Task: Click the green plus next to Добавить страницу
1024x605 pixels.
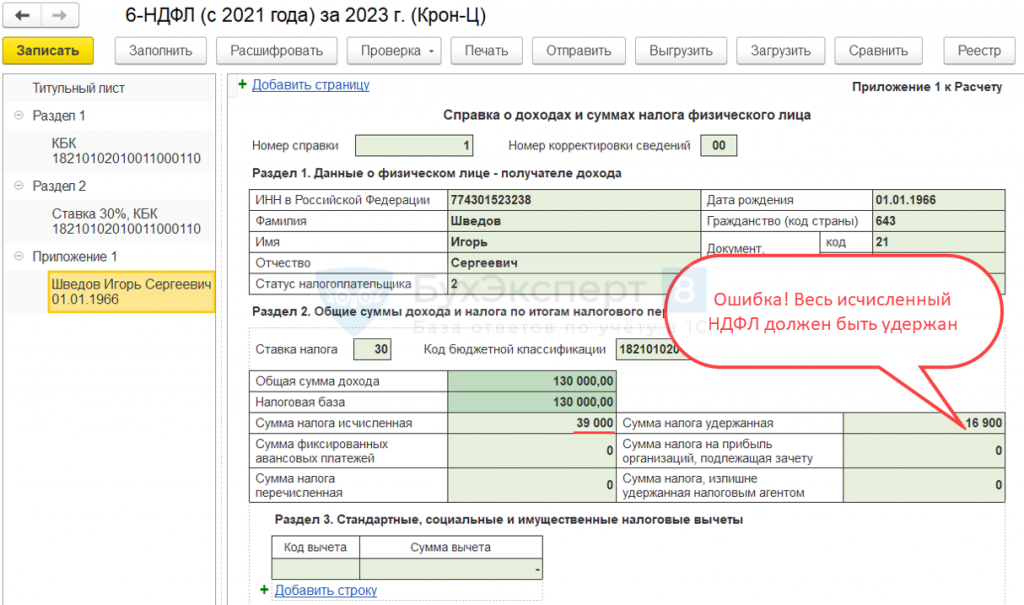Action: pyautogui.click(x=242, y=84)
